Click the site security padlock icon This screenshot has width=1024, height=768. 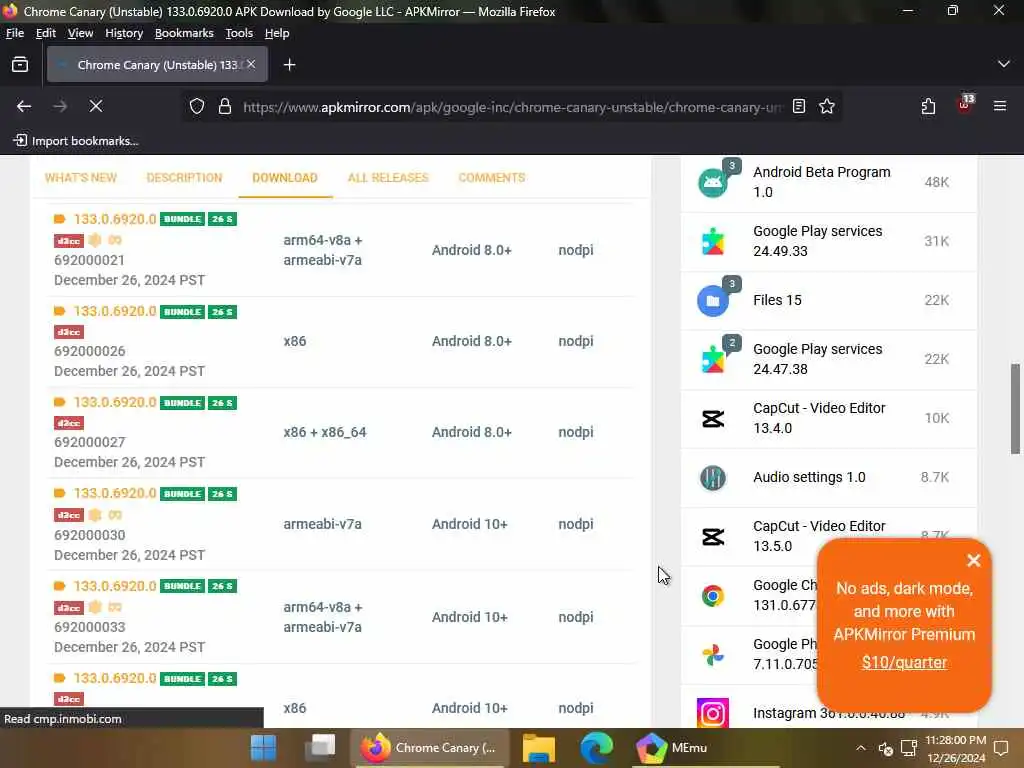pos(225,106)
